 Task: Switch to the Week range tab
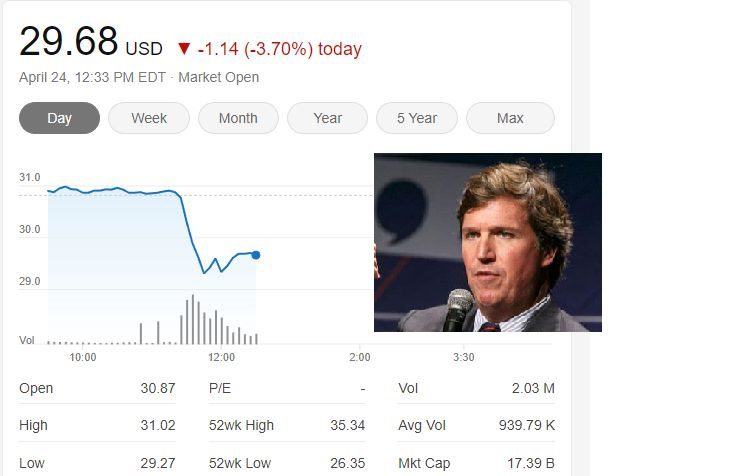pos(149,118)
